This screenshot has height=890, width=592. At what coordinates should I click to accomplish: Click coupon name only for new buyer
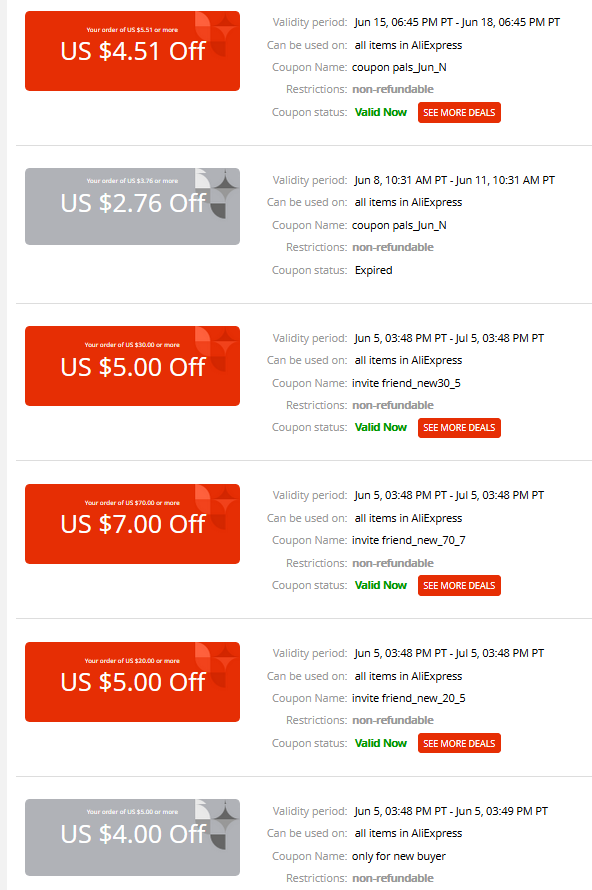click(x=398, y=856)
